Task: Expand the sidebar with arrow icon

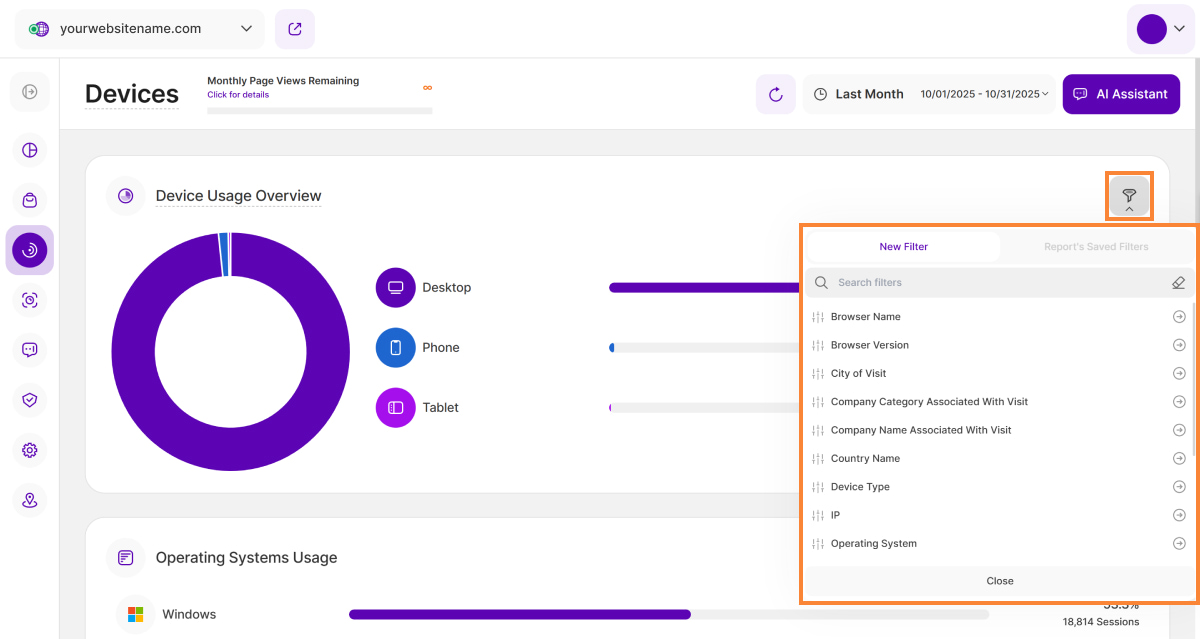Action: pos(30,92)
